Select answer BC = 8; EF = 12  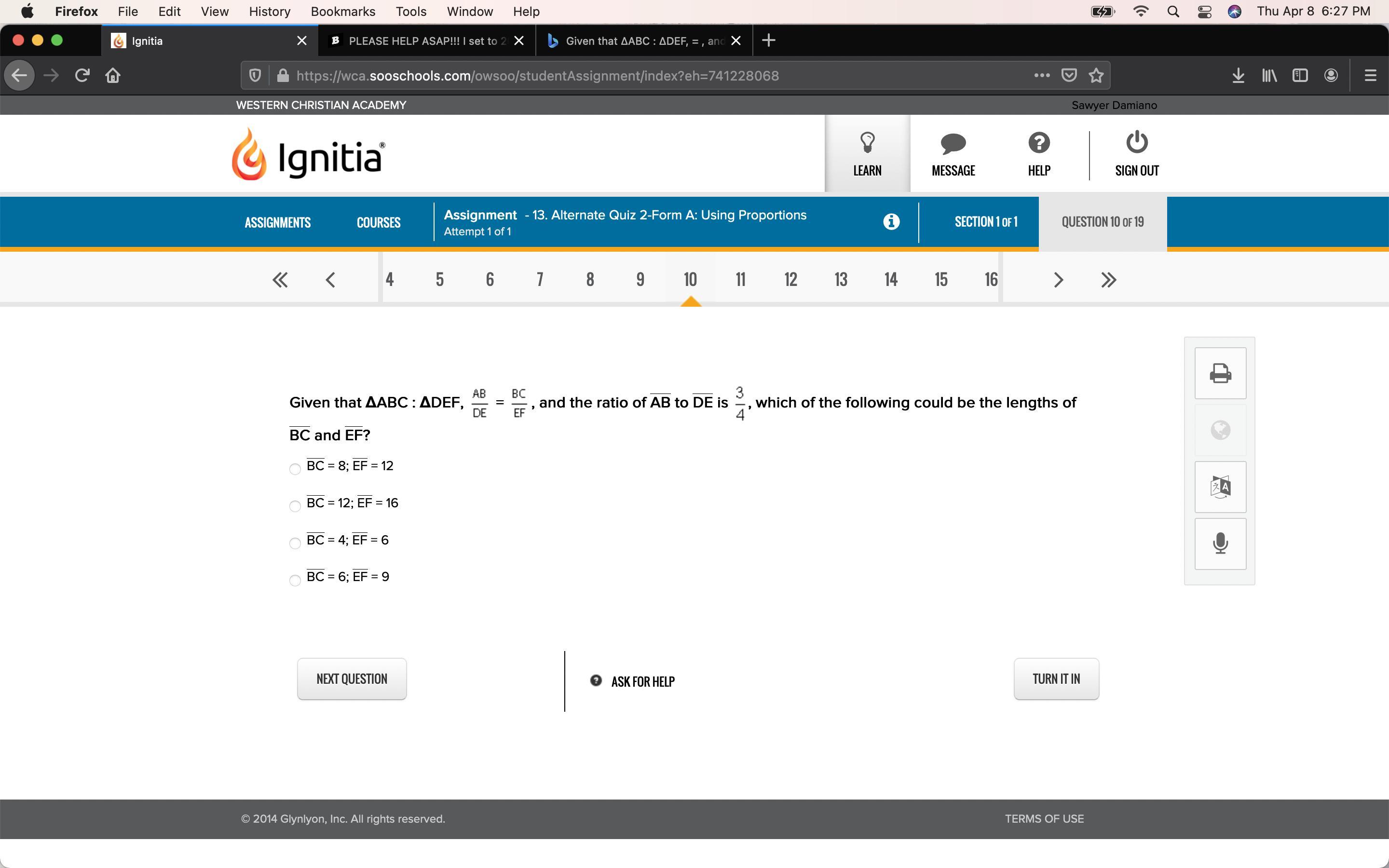coord(295,469)
